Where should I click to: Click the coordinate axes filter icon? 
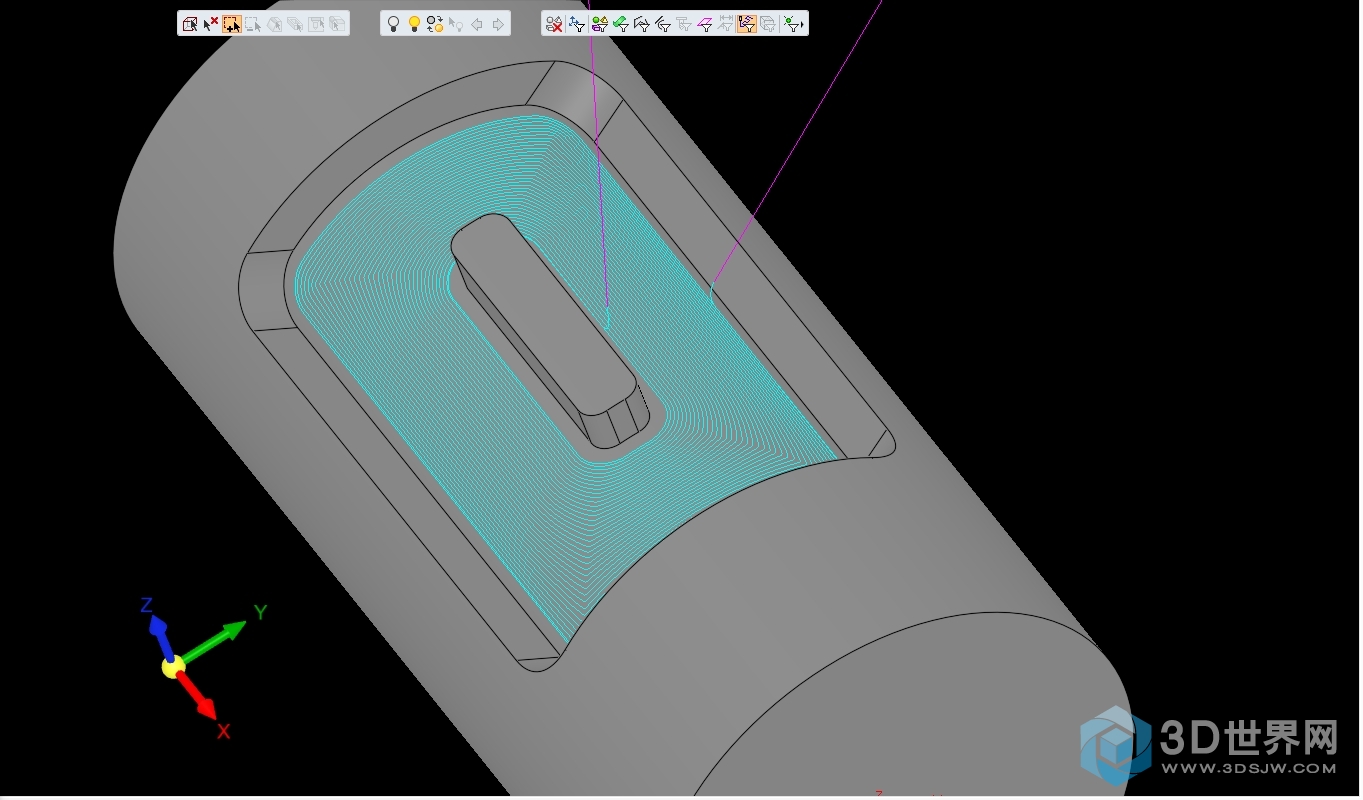[x=577, y=24]
